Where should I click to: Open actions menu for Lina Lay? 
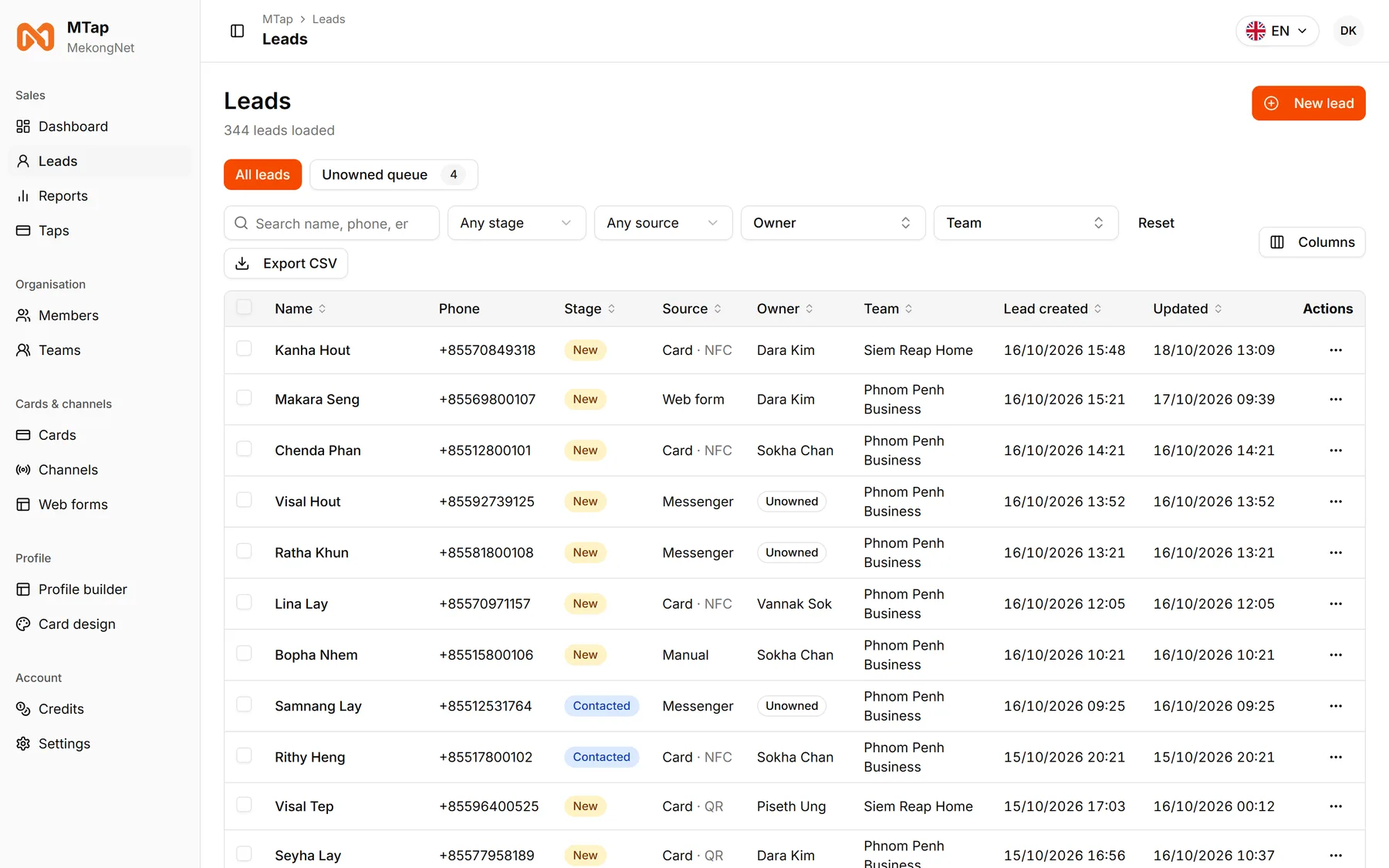point(1336,604)
